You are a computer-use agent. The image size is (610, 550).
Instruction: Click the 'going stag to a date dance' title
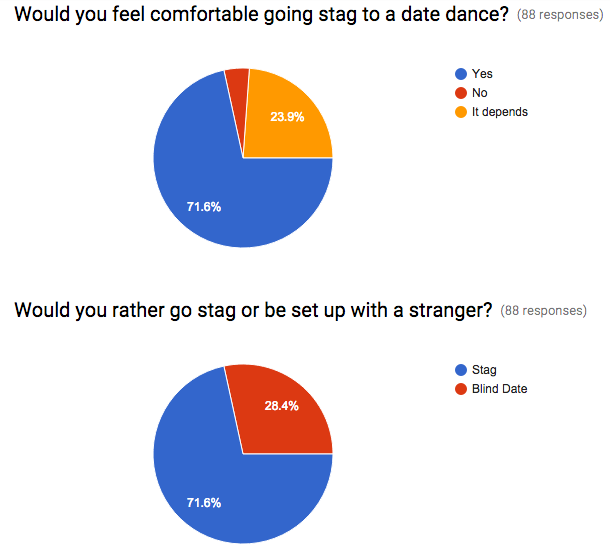[261, 15]
